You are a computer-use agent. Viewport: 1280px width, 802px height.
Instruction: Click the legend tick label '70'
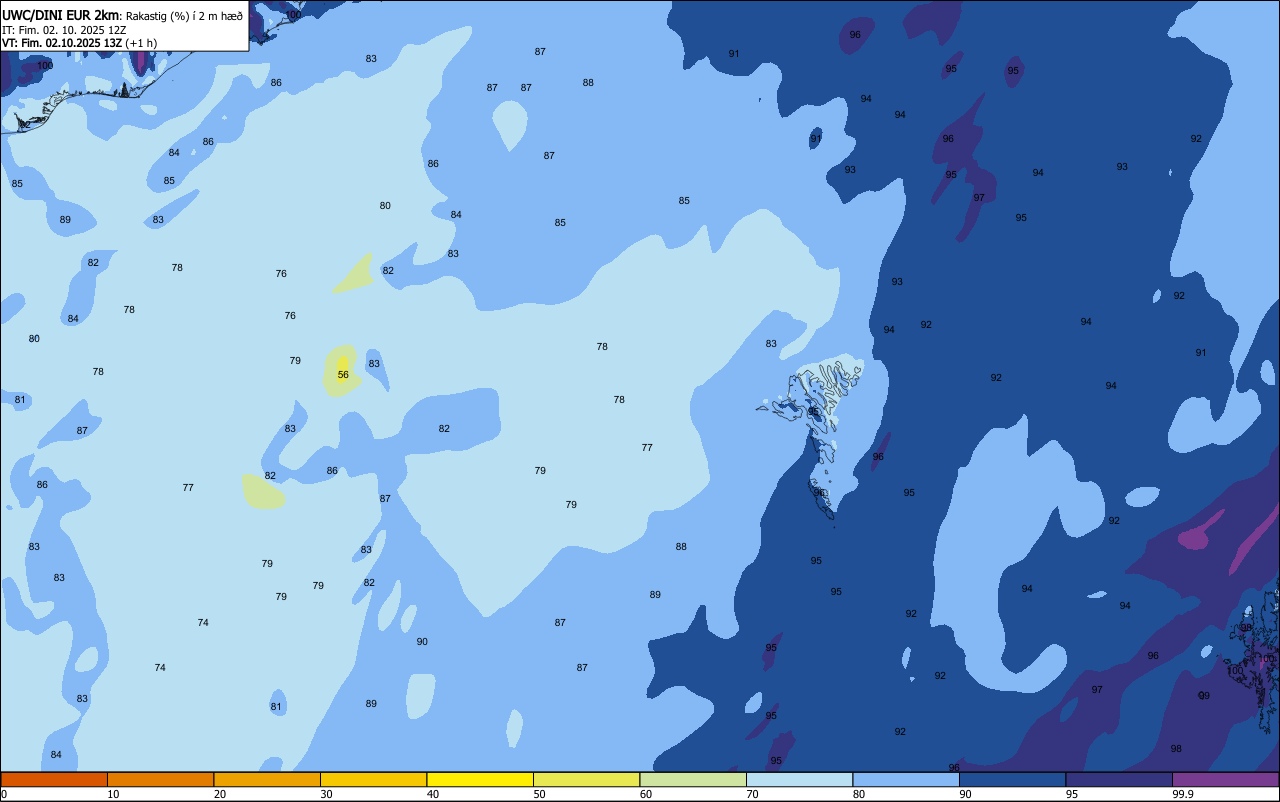click(x=752, y=794)
